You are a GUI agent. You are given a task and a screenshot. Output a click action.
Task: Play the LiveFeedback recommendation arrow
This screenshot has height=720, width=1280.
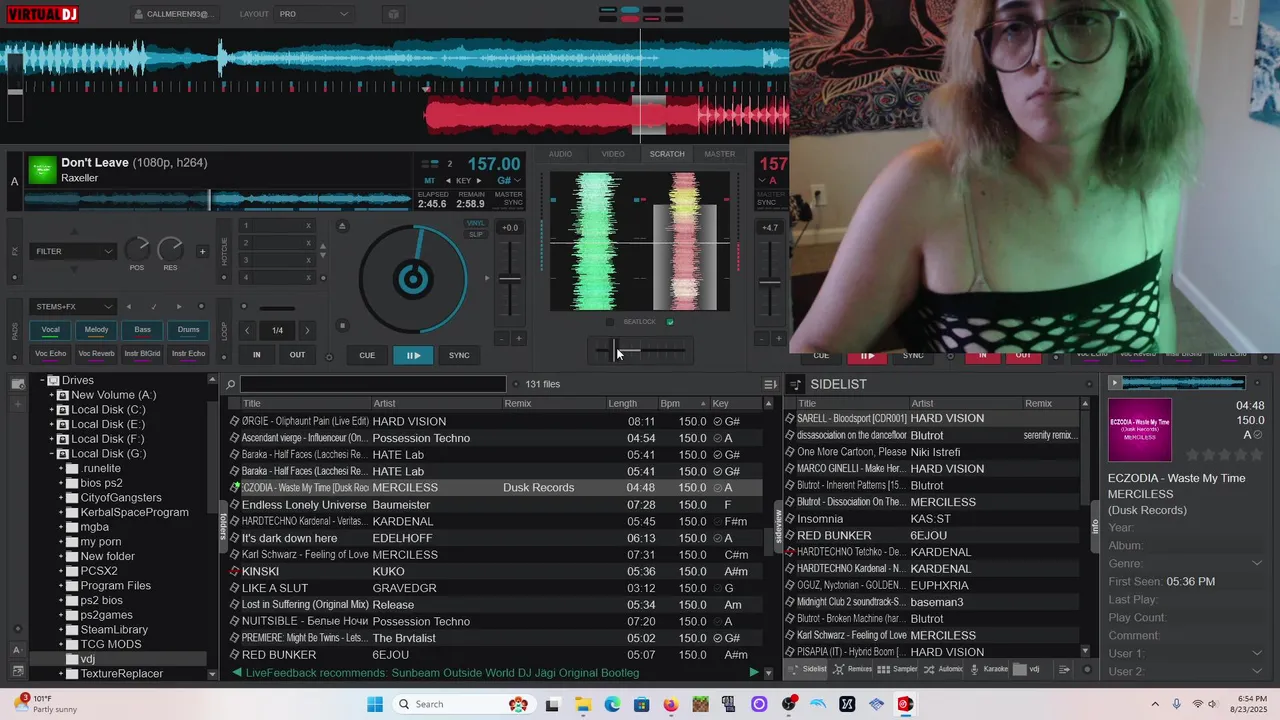click(754, 672)
